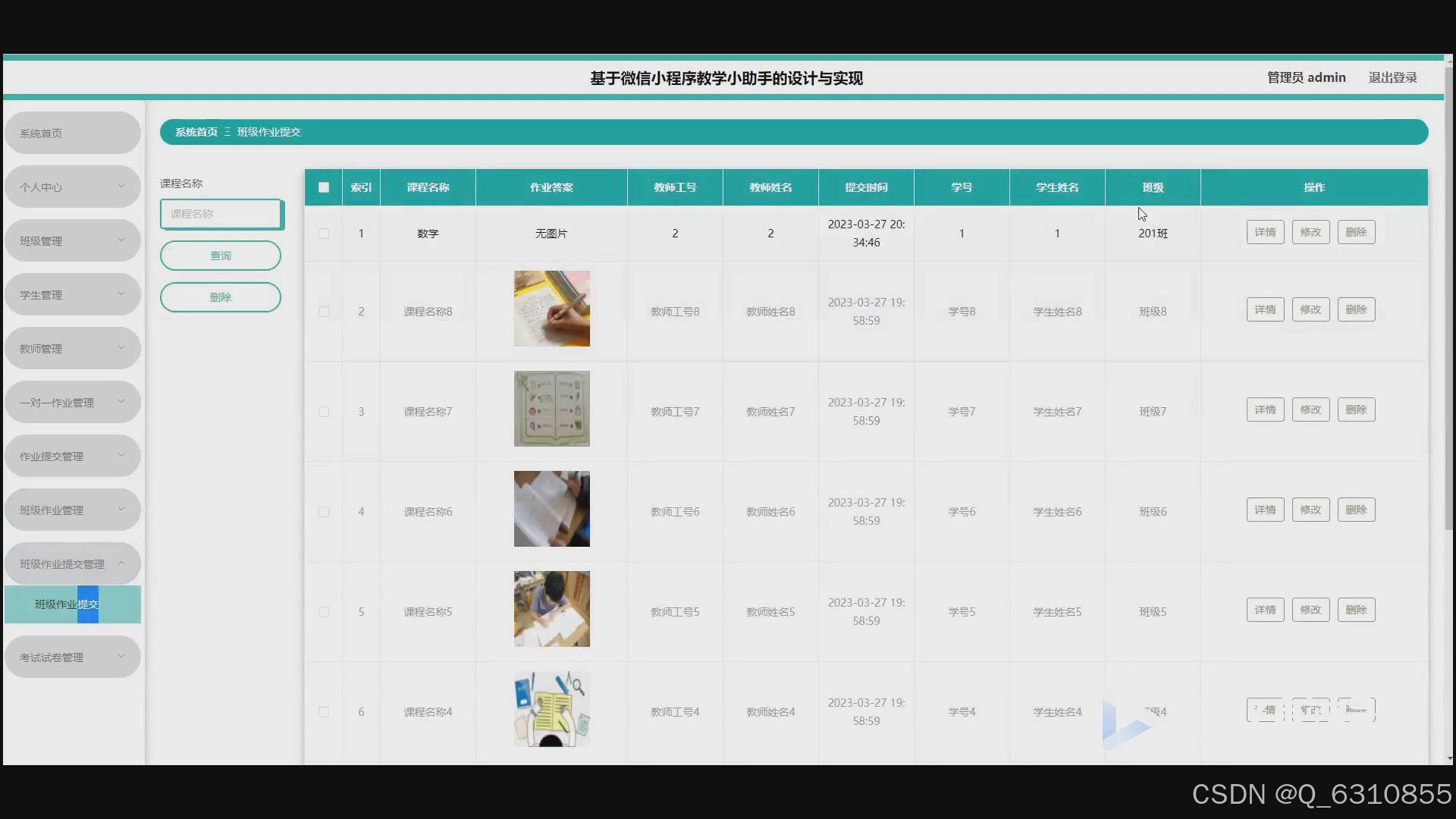This screenshot has width=1456, height=819.
Task: Open the child studying thumbnail in row 5
Action: tap(551, 609)
